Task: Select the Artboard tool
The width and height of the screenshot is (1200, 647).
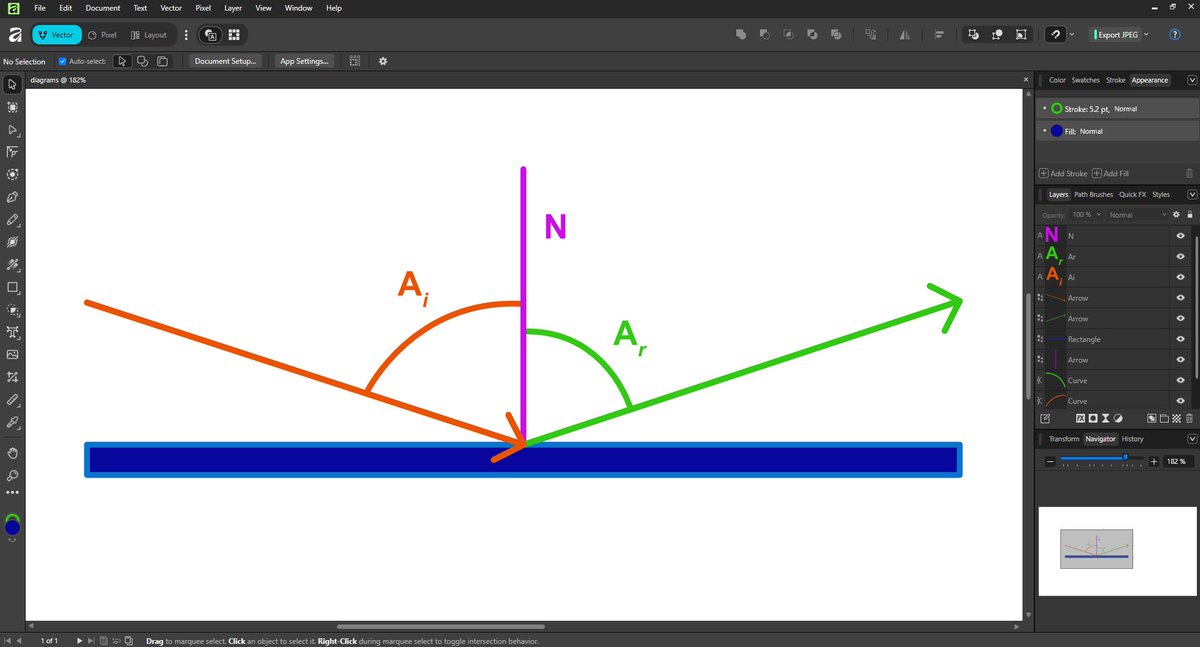Action: click(12, 107)
